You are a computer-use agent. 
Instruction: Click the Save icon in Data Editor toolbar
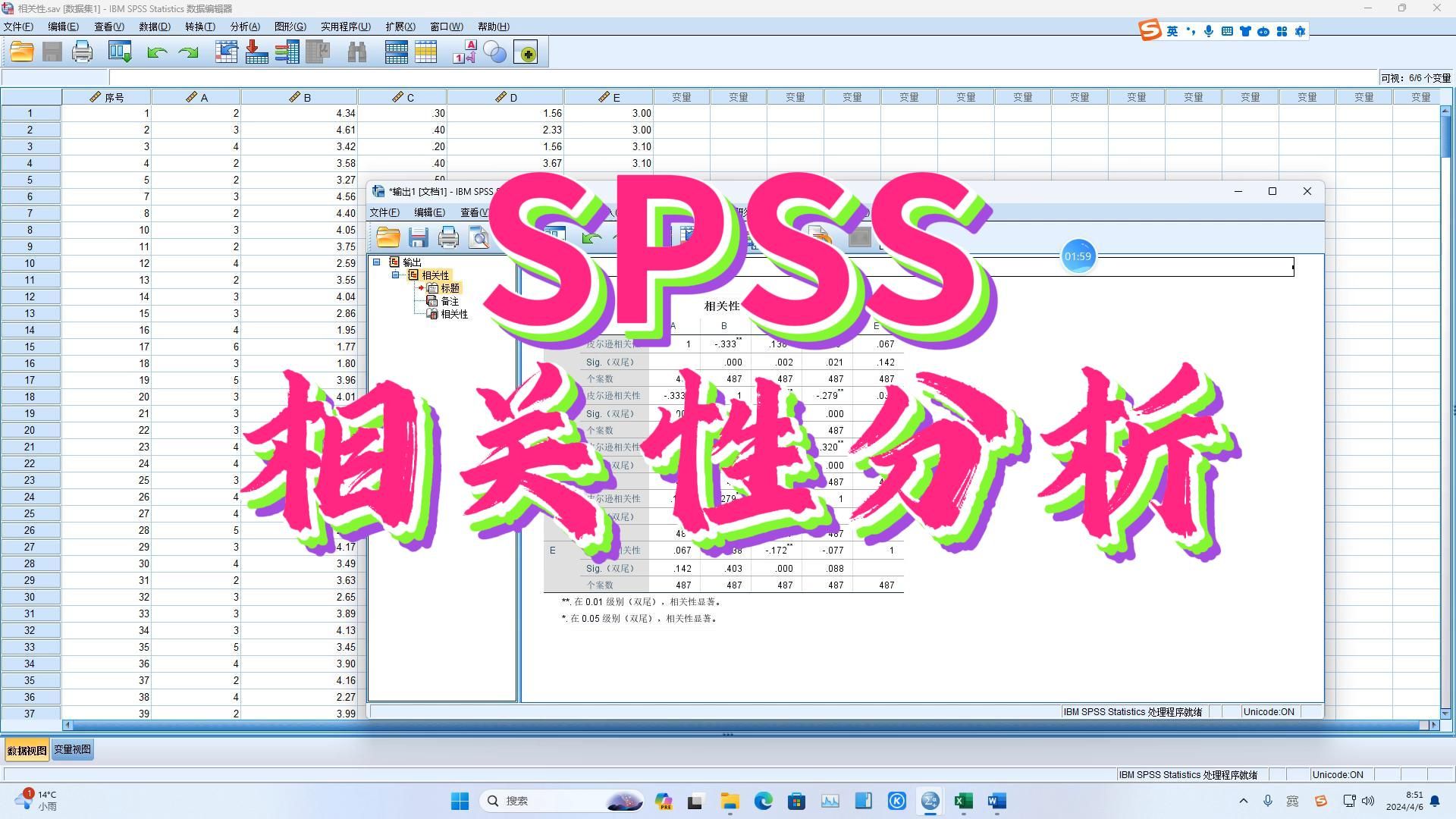pos(52,52)
